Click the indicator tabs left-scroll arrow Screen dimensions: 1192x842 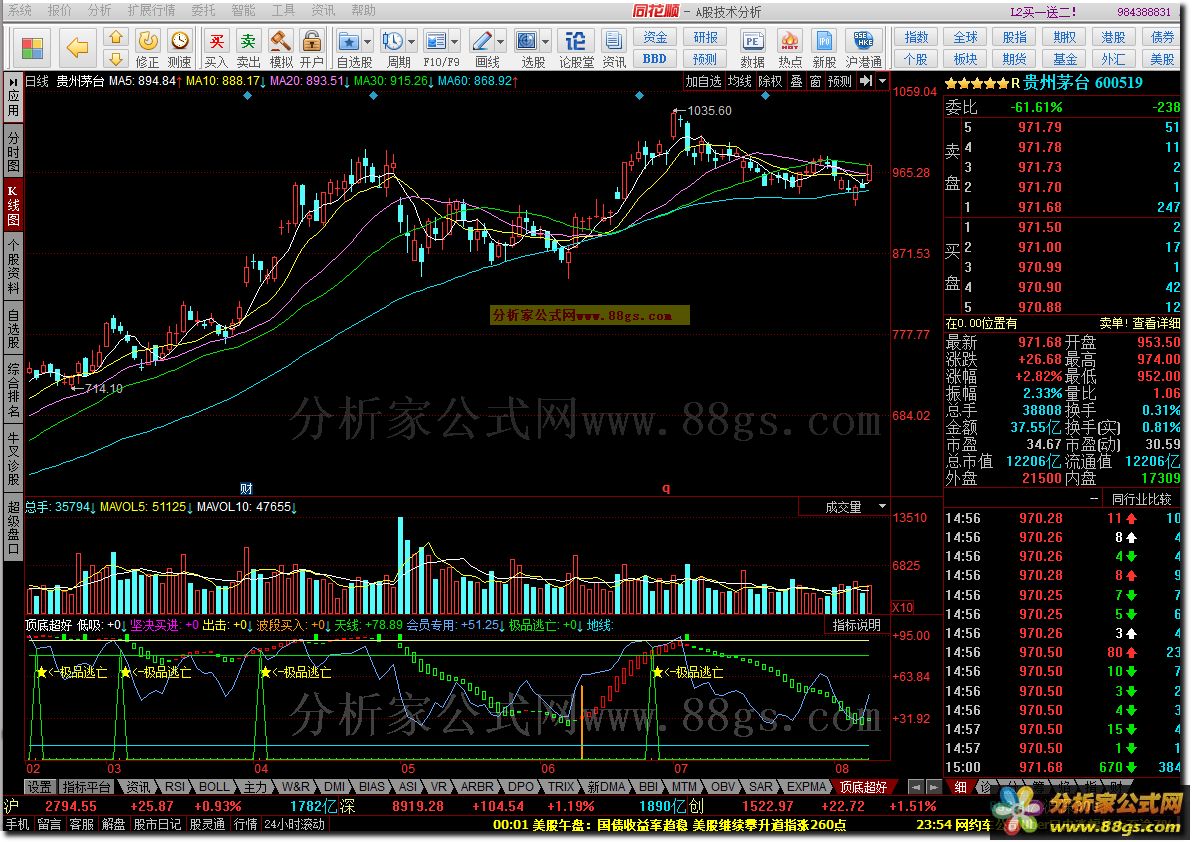(916, 787)
